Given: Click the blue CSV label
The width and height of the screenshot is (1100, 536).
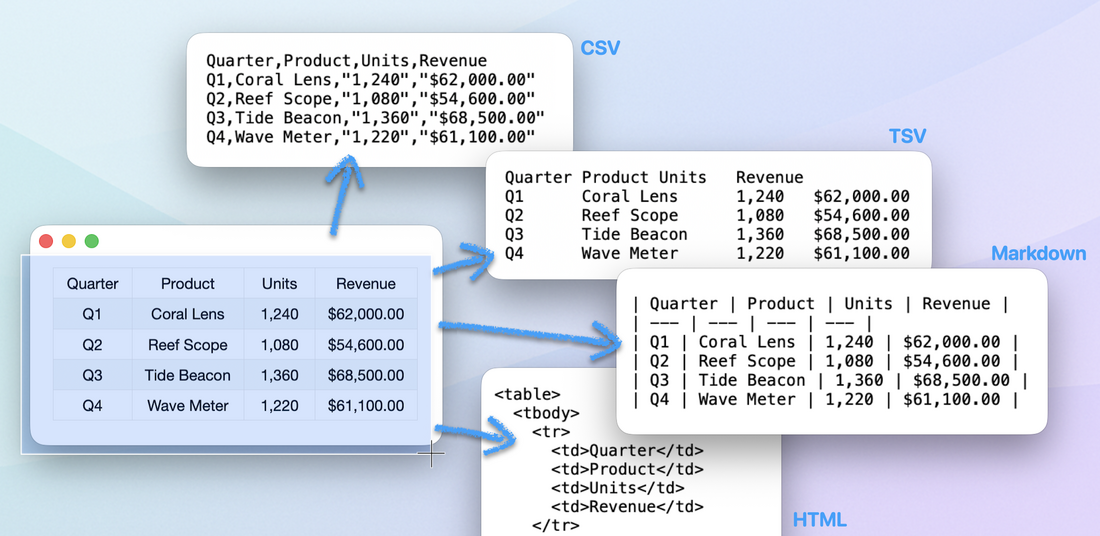Looking at the screenshot, I should pos(600,48).
